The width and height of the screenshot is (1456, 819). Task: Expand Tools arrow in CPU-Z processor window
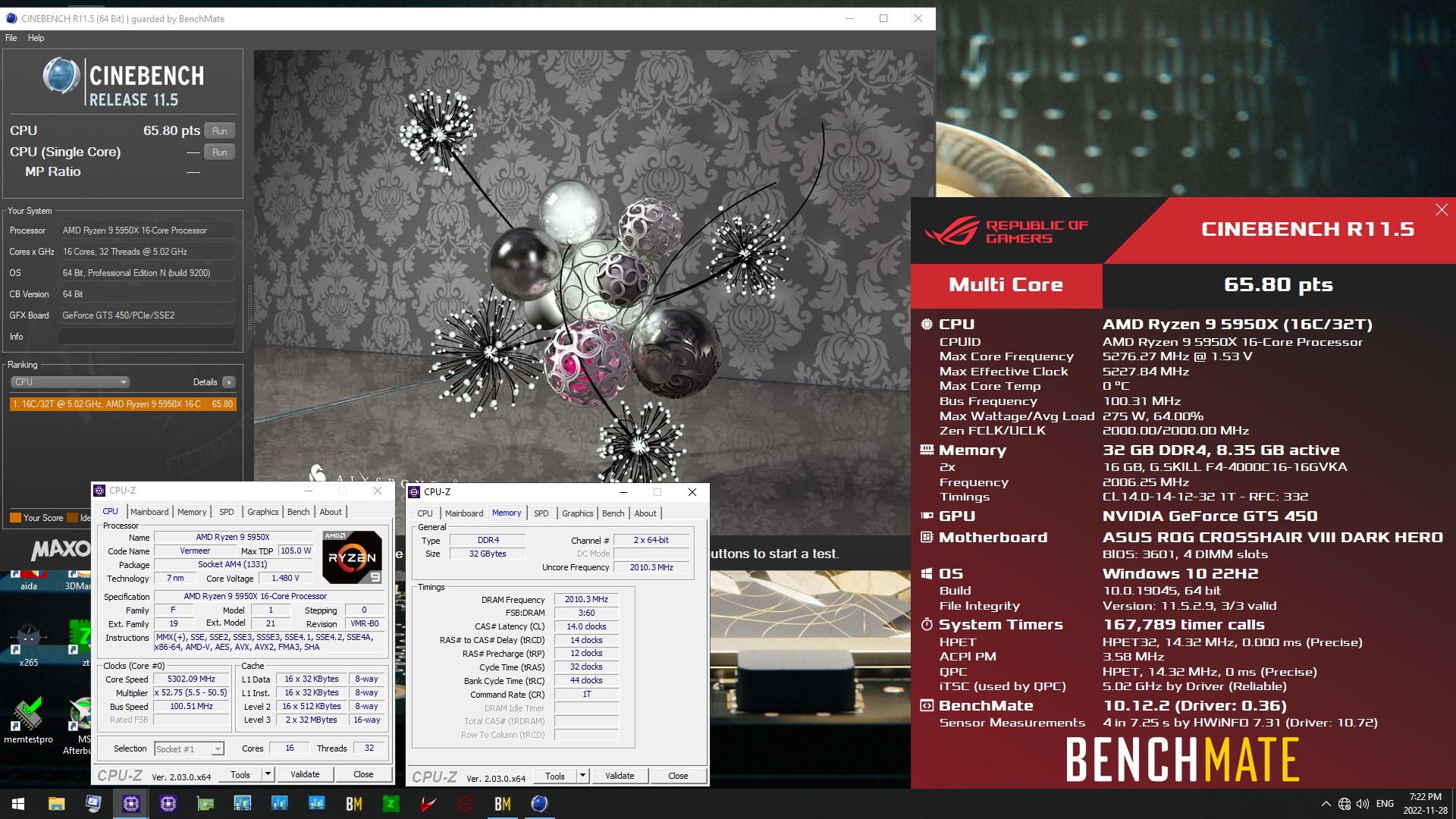268,775
